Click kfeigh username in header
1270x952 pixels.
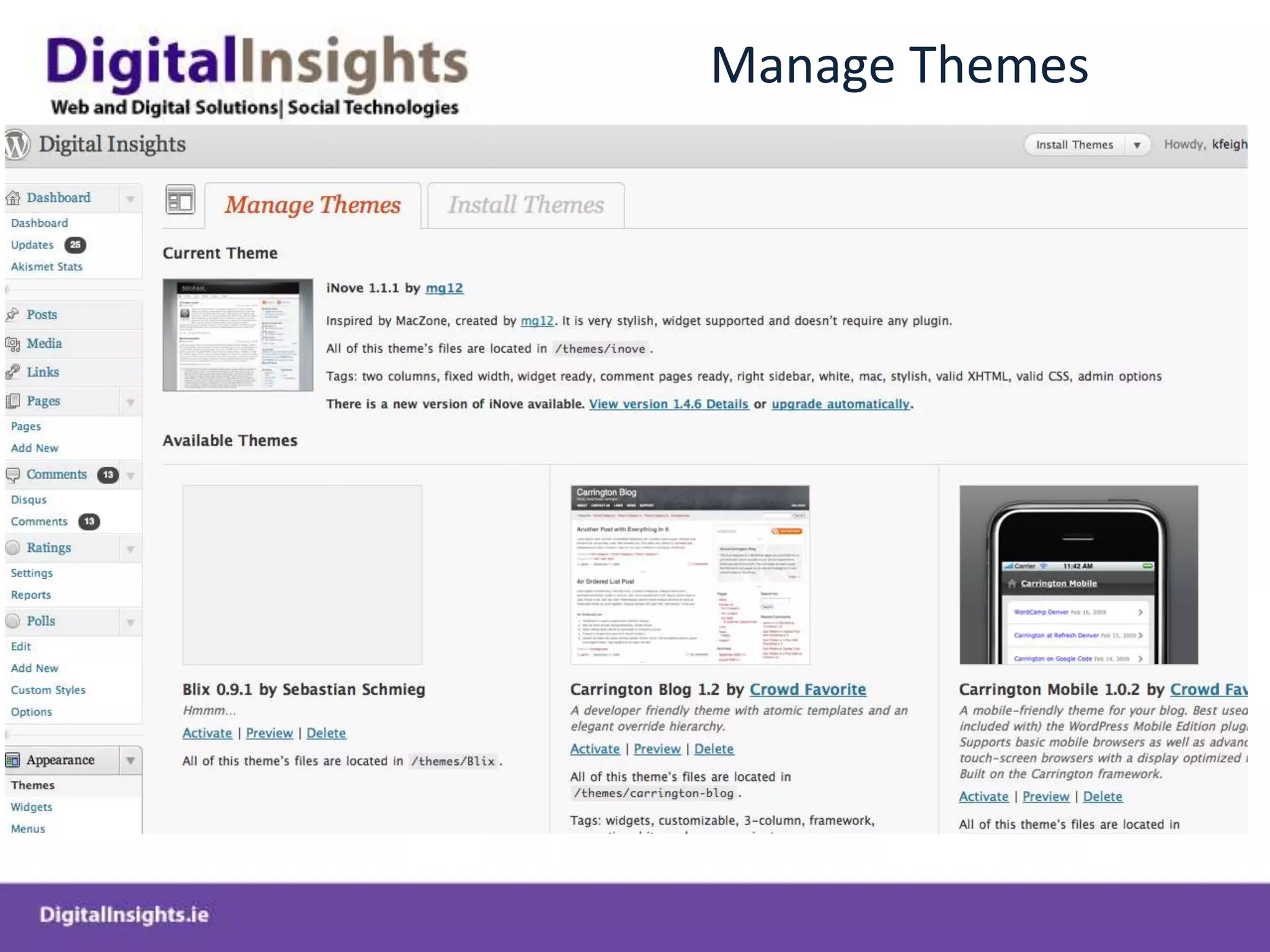coord(1229,144)
